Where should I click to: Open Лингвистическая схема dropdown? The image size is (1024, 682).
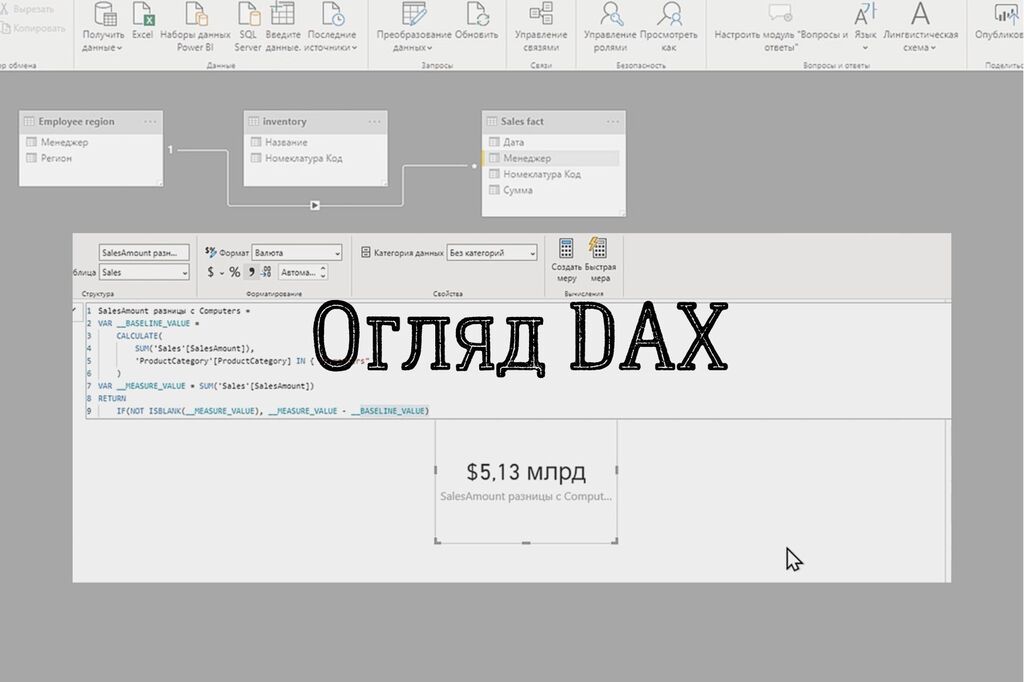(x=920, y=27)
